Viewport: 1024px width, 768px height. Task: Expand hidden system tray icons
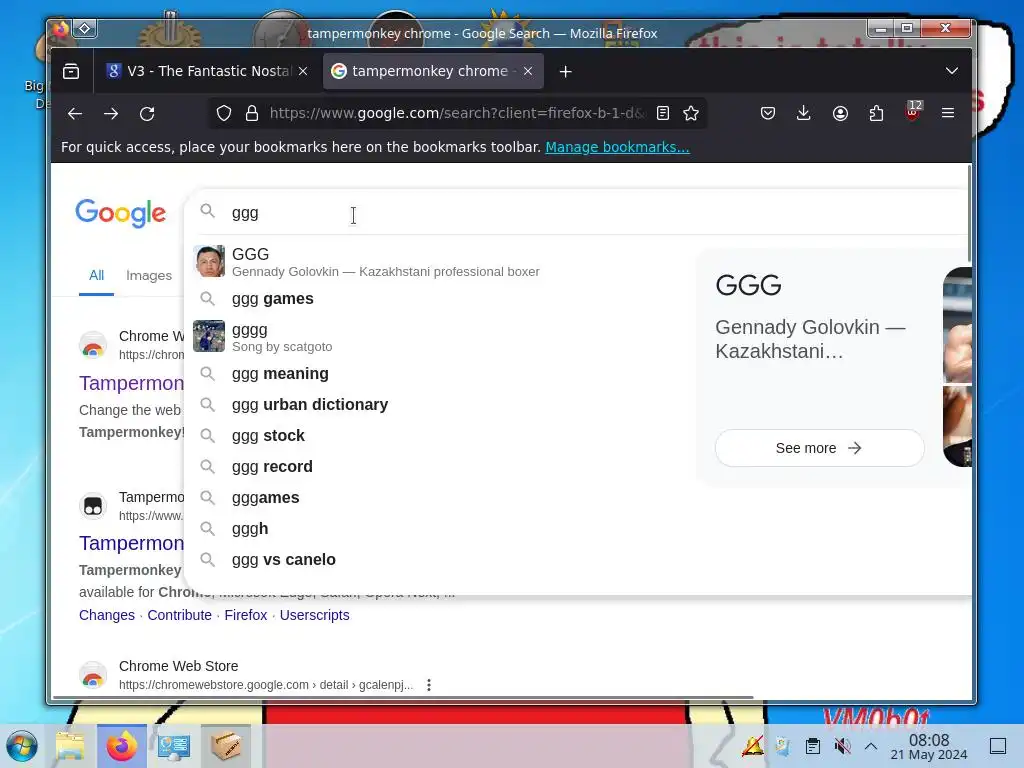tap(871, 746)
